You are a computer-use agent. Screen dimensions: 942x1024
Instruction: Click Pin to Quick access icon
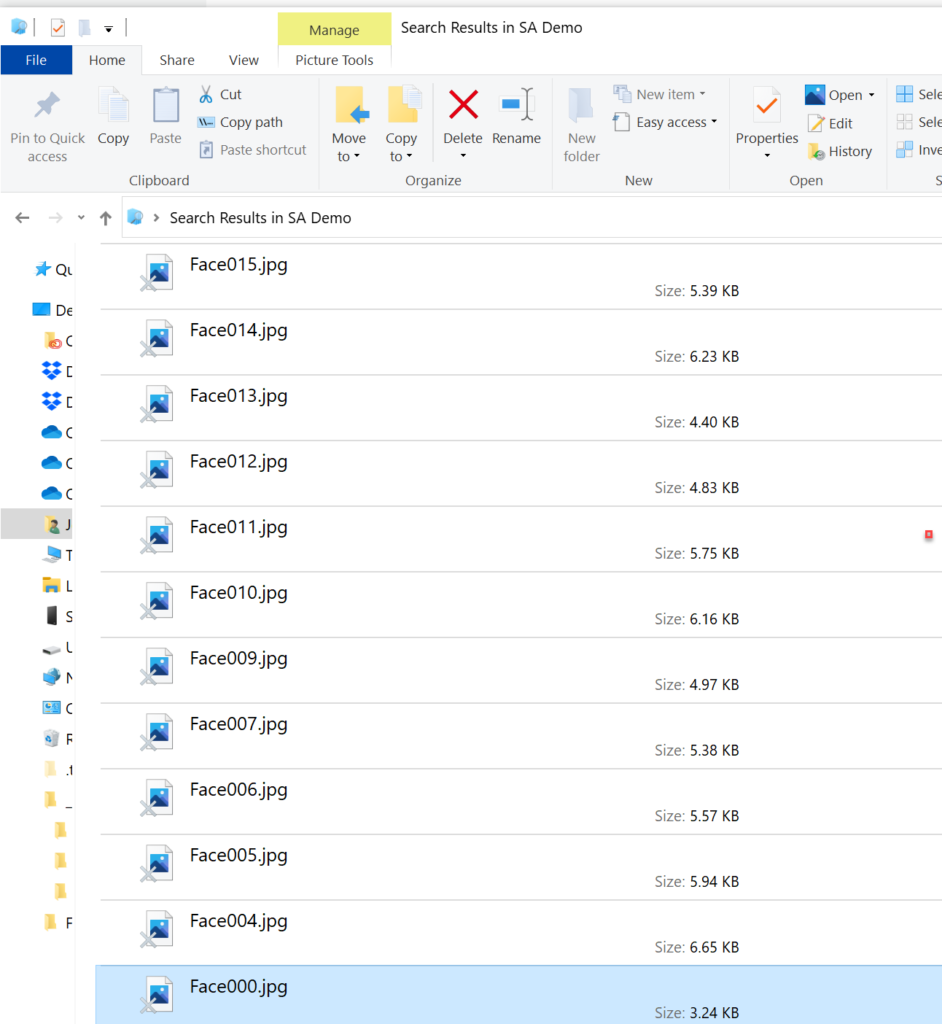click(47, 105)
